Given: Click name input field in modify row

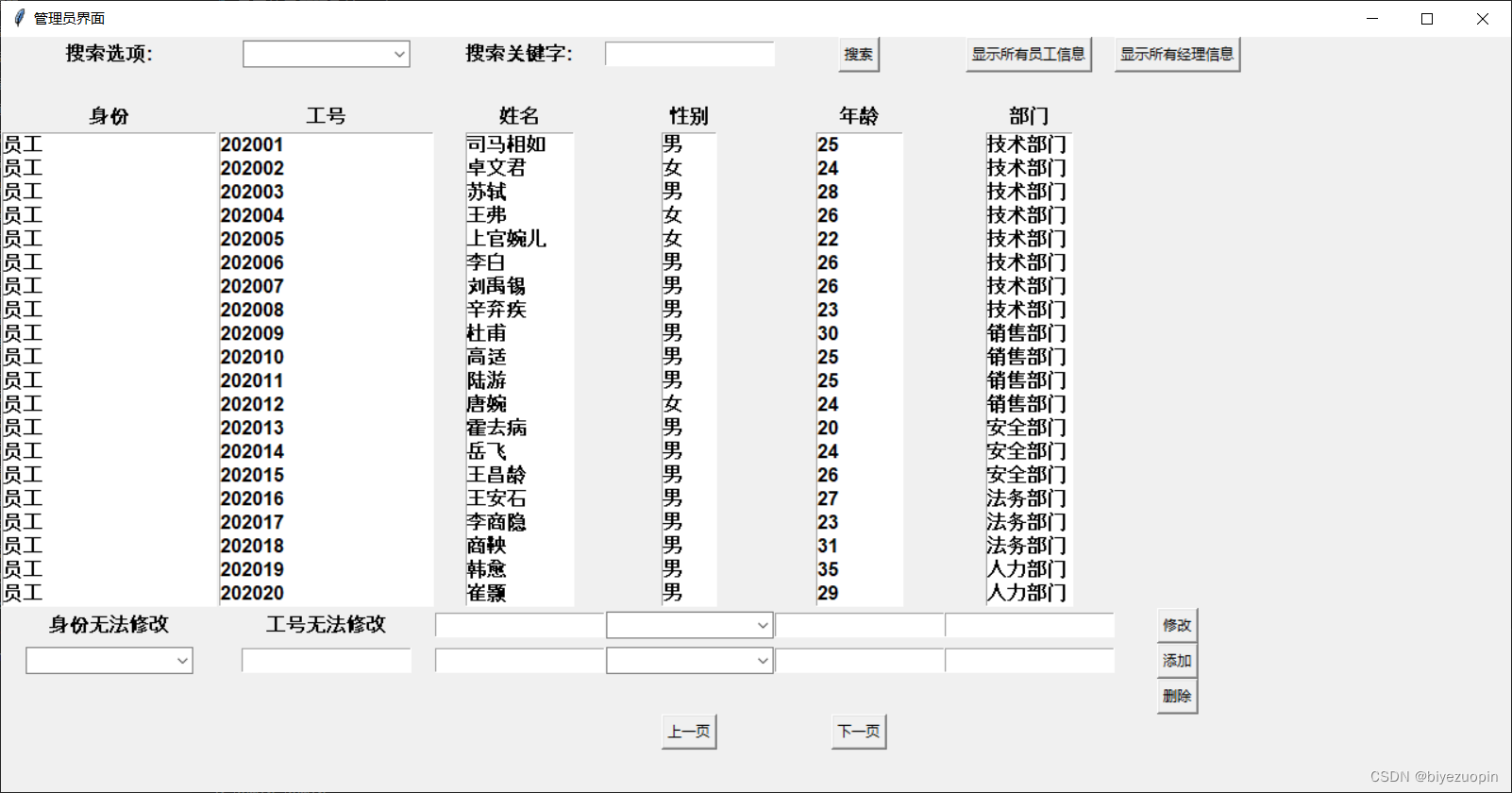Looking at the screenshot, I should point(520,625).
